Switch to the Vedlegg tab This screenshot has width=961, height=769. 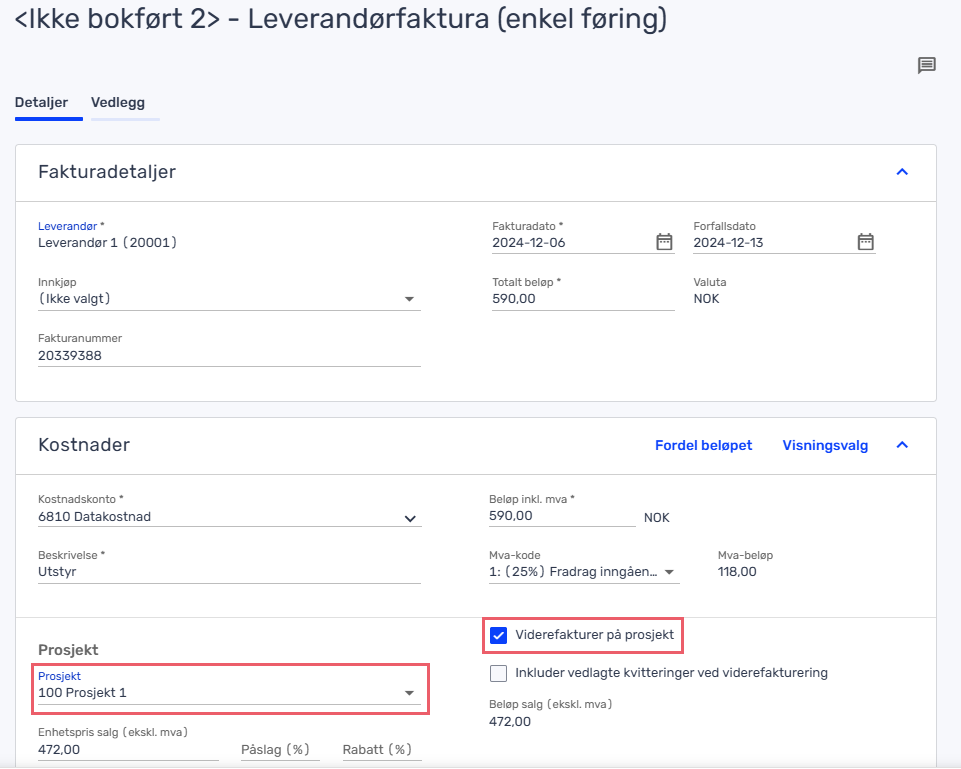118,102
